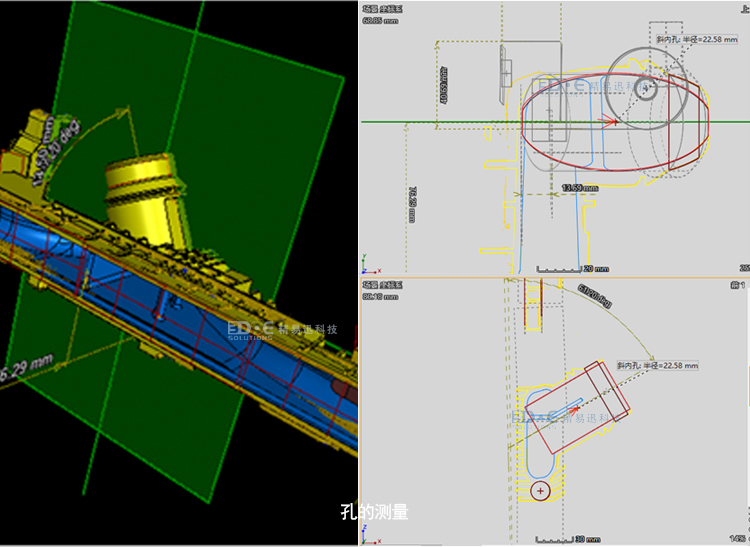750x547 pixels.
Task: Click the 13.69 mm dimension label
Action: [580, 188]
